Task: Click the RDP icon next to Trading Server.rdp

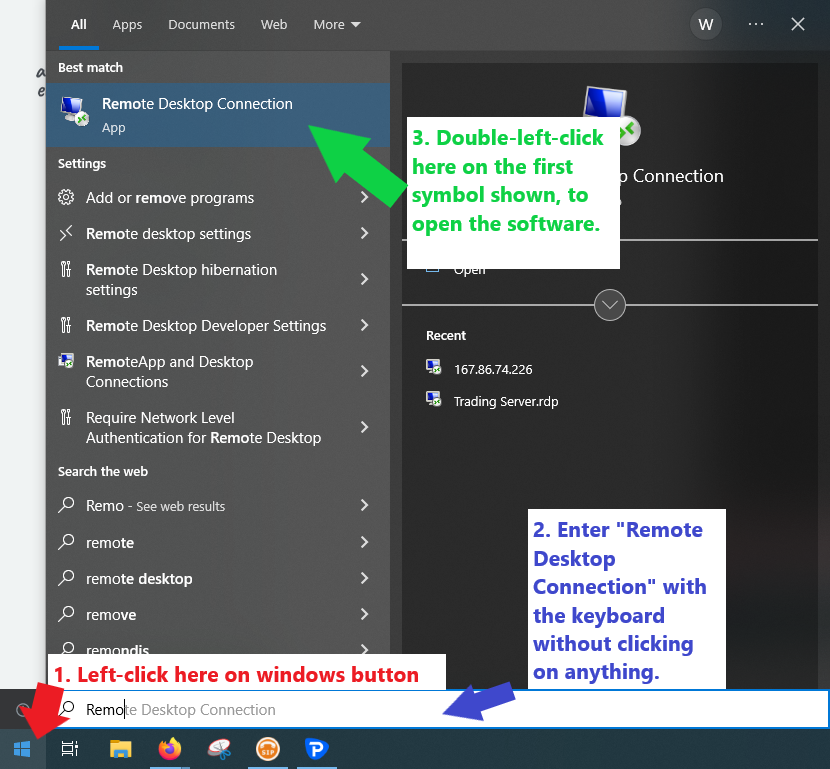Action: click(434, 399)
